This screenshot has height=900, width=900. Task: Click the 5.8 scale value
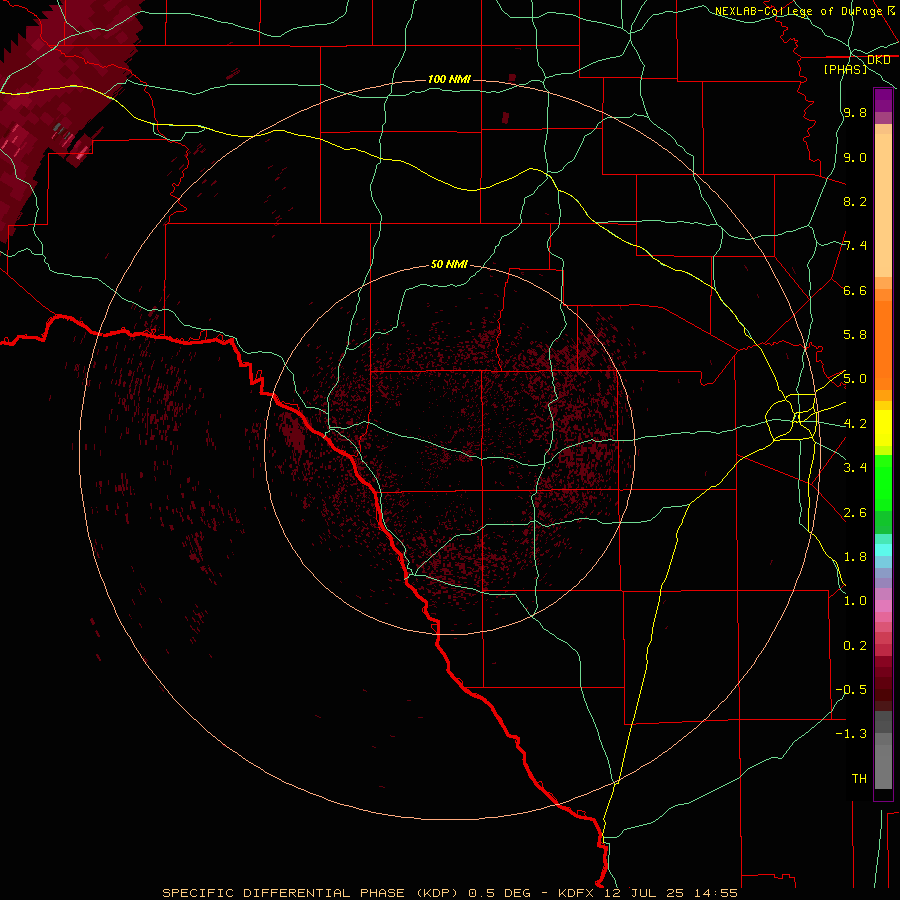(855, 335)
